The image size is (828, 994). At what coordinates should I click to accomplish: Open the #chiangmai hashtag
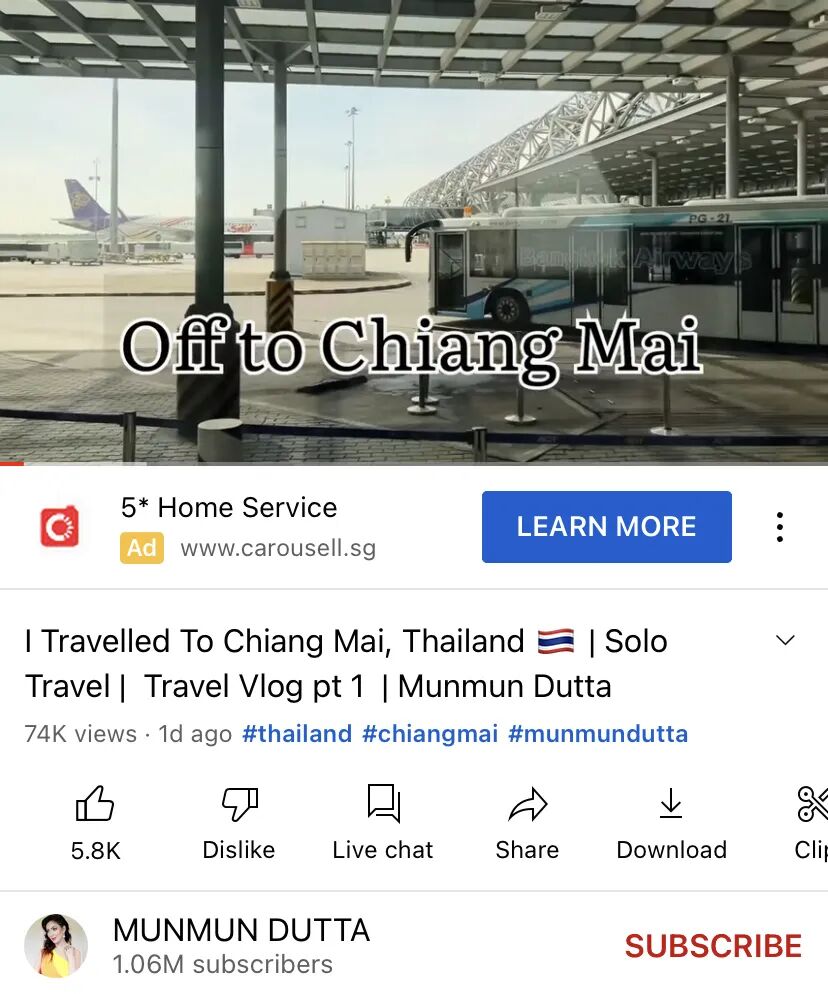coord(430,733)
